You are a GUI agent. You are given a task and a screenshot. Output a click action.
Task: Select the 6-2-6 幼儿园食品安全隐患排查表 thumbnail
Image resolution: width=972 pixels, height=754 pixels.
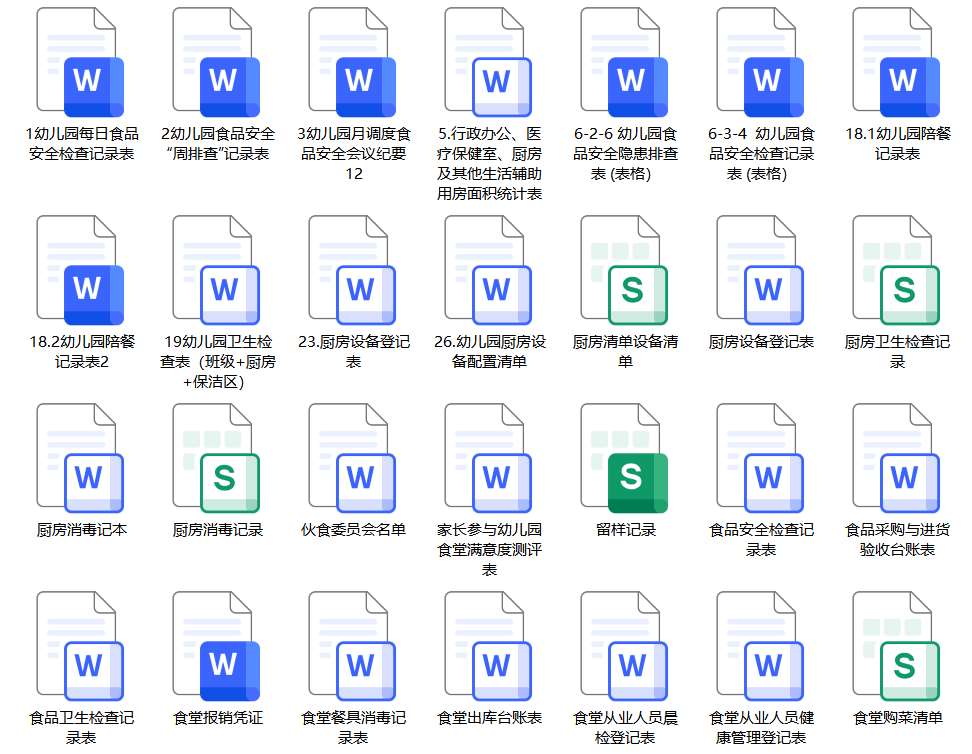click(x=624, y=62)
